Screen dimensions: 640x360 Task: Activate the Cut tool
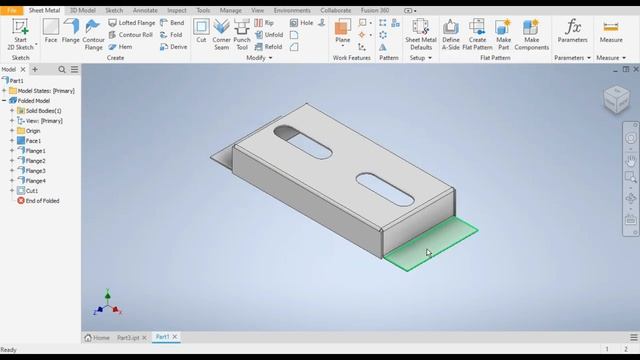[x=201, y=31]
